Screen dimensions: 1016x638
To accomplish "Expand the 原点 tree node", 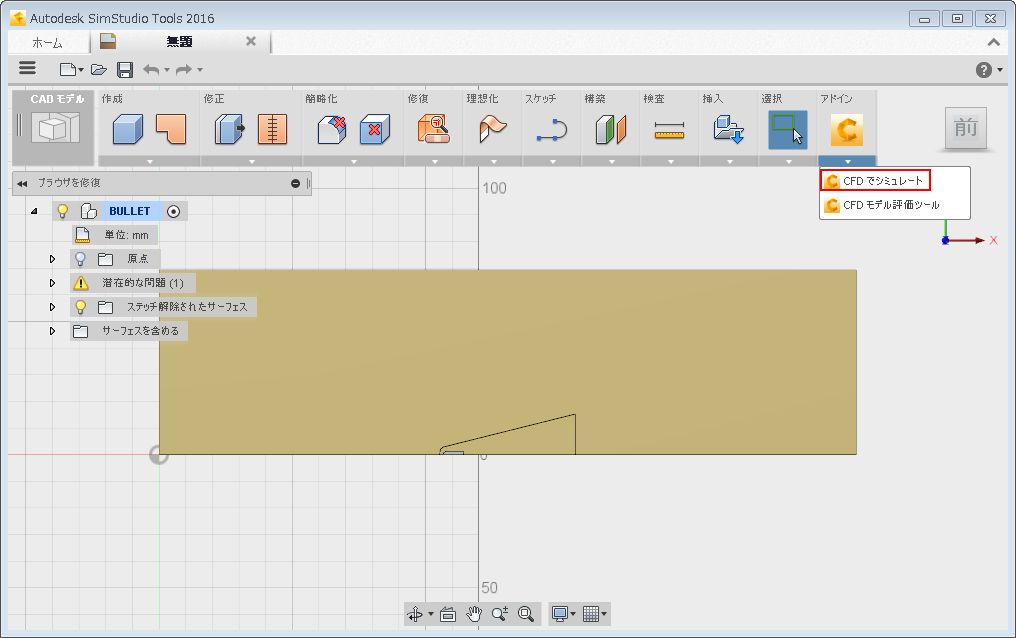I will pos(52,259).
